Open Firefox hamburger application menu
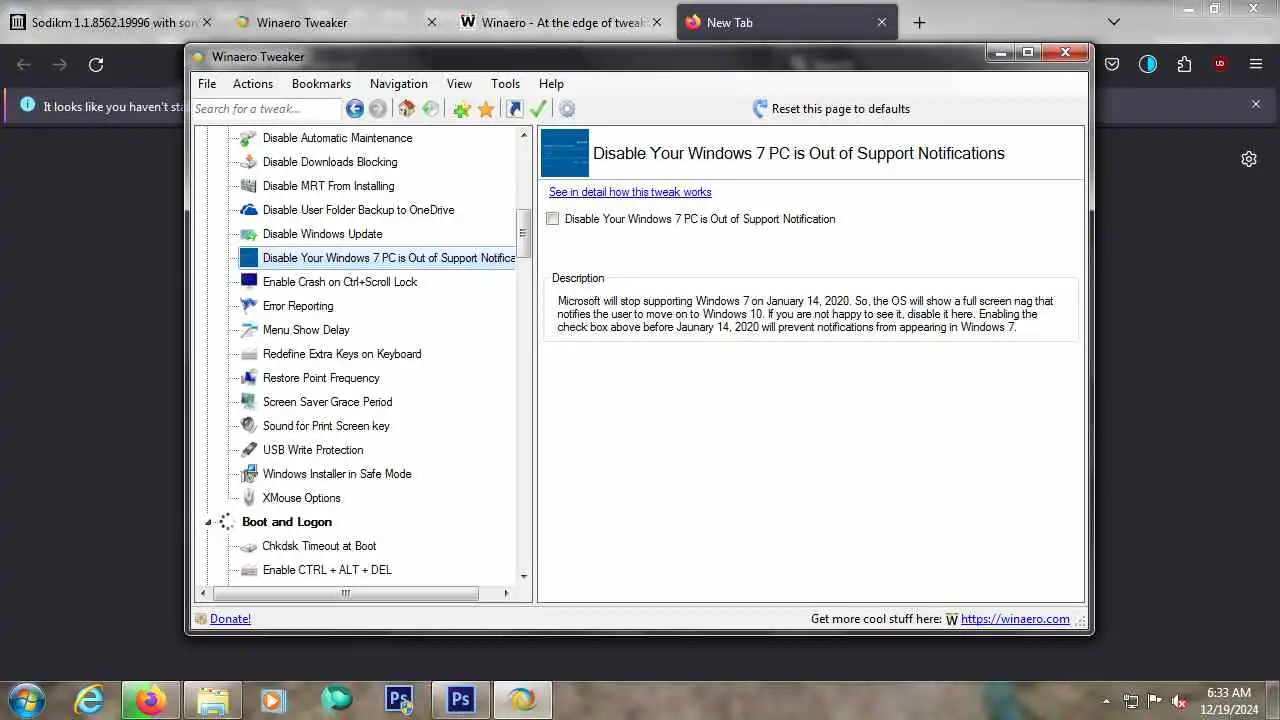This screenshot has width=1280, height=720. 1256,65
